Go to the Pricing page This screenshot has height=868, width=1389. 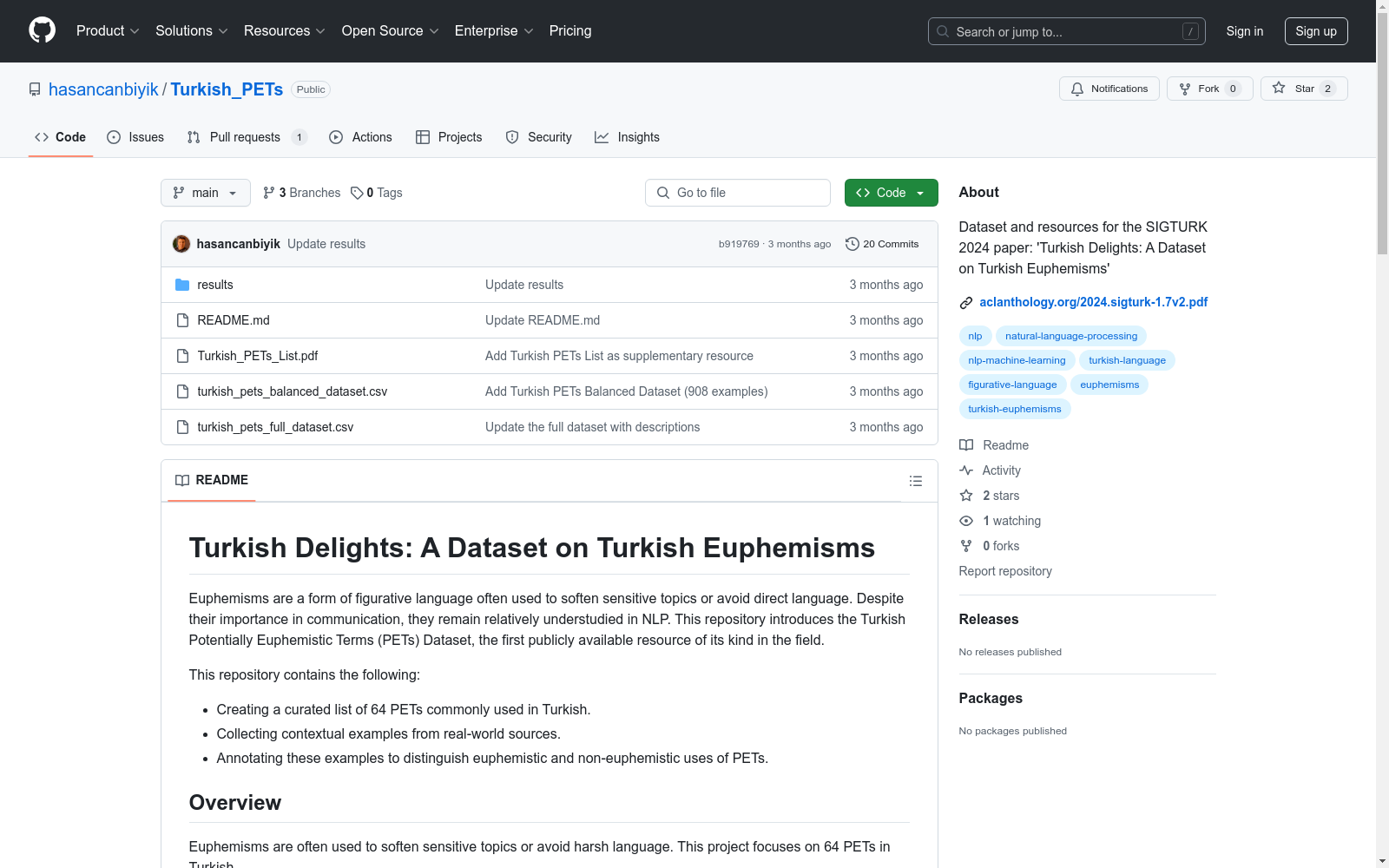tap(570, 30)
